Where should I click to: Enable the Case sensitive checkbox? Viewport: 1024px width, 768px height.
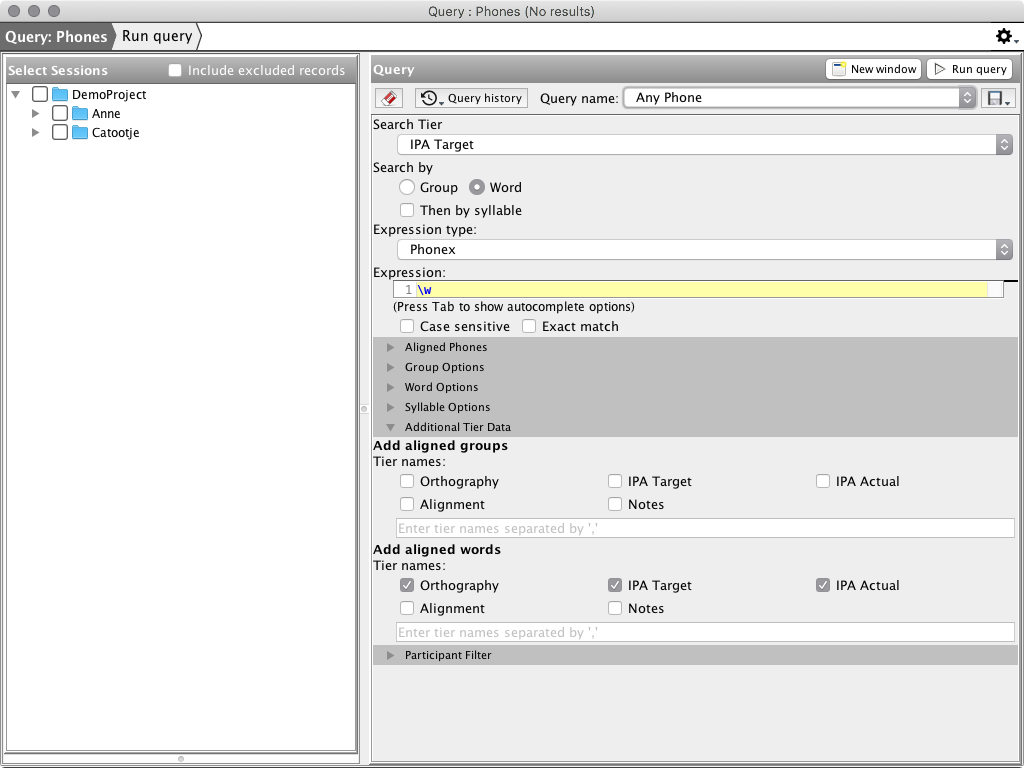[x=407, y=326]
